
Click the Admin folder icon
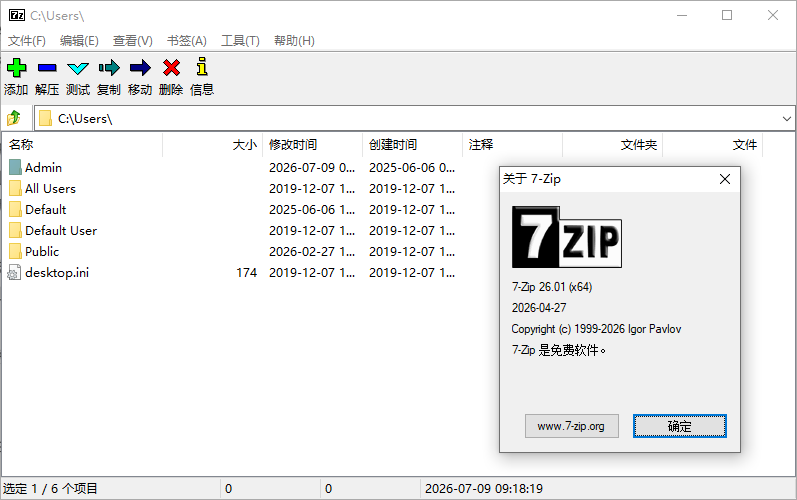(x=15, y=167)
